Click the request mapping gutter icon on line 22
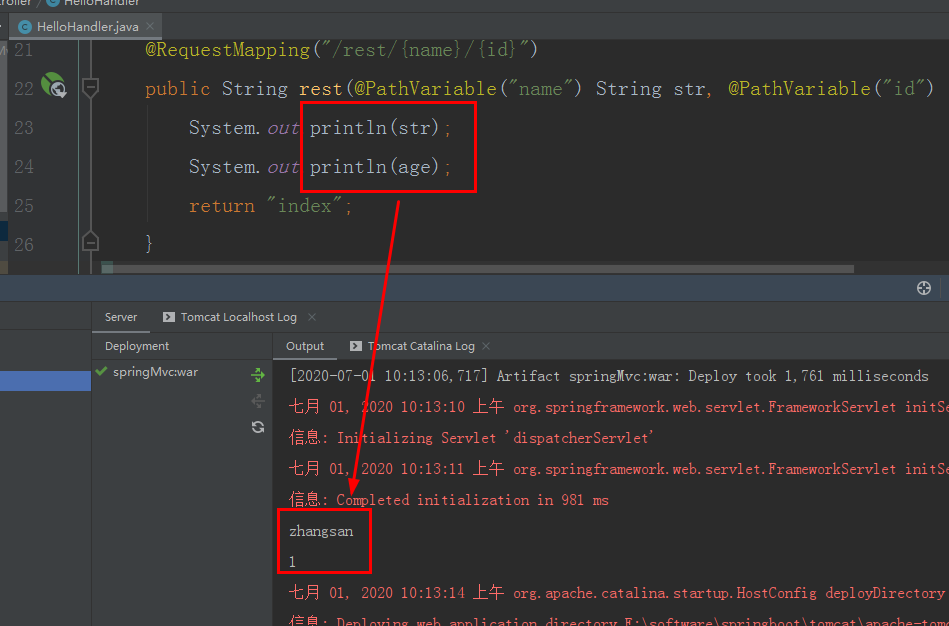 [x=54, y=85]
